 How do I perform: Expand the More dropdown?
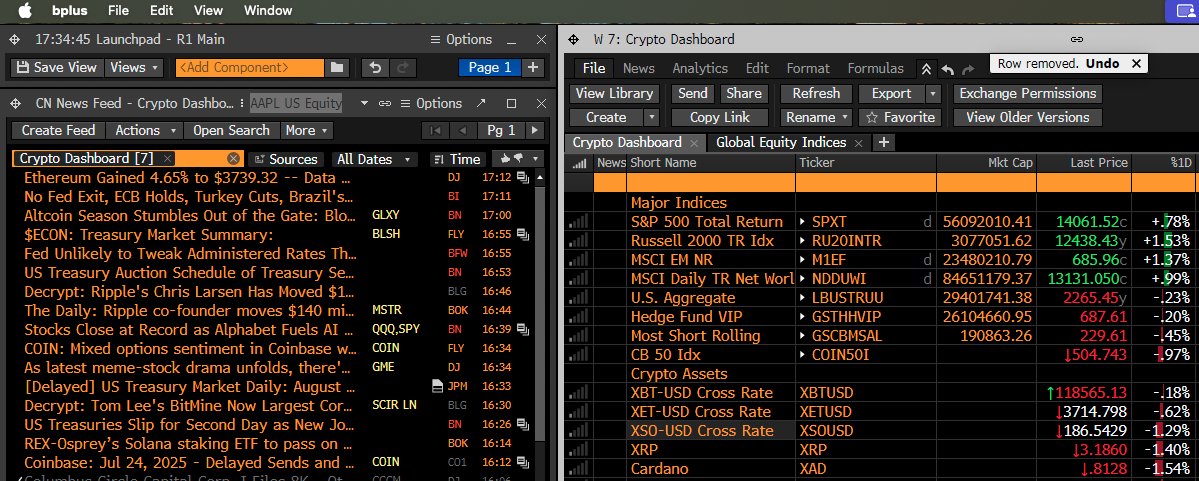pyautogui.click(x=307, y=130)
